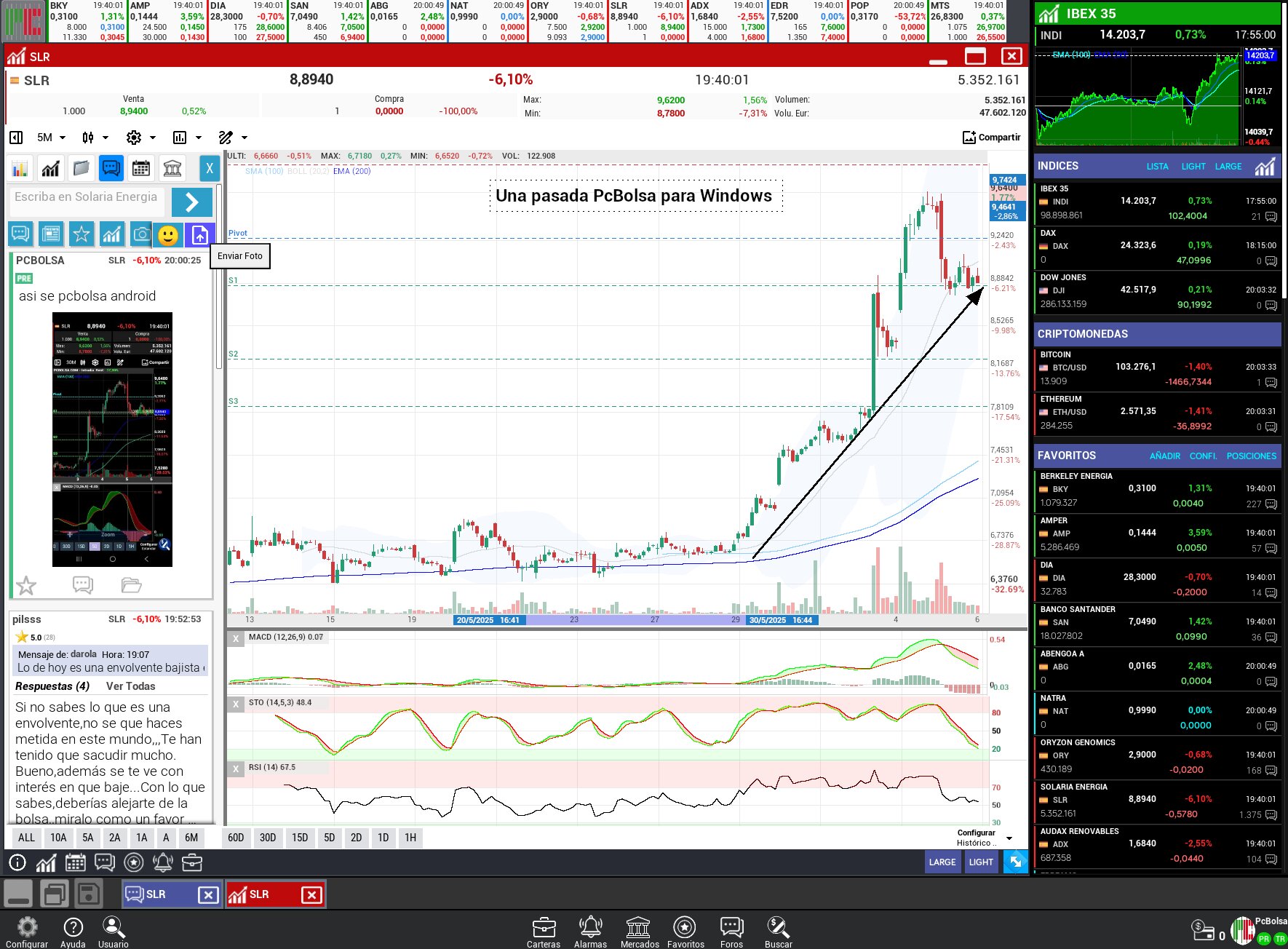The image size is (1288, 949).
Task: Open Alarmas in the bottom menu
Action: pyautogui.click(x=590, y=932)
